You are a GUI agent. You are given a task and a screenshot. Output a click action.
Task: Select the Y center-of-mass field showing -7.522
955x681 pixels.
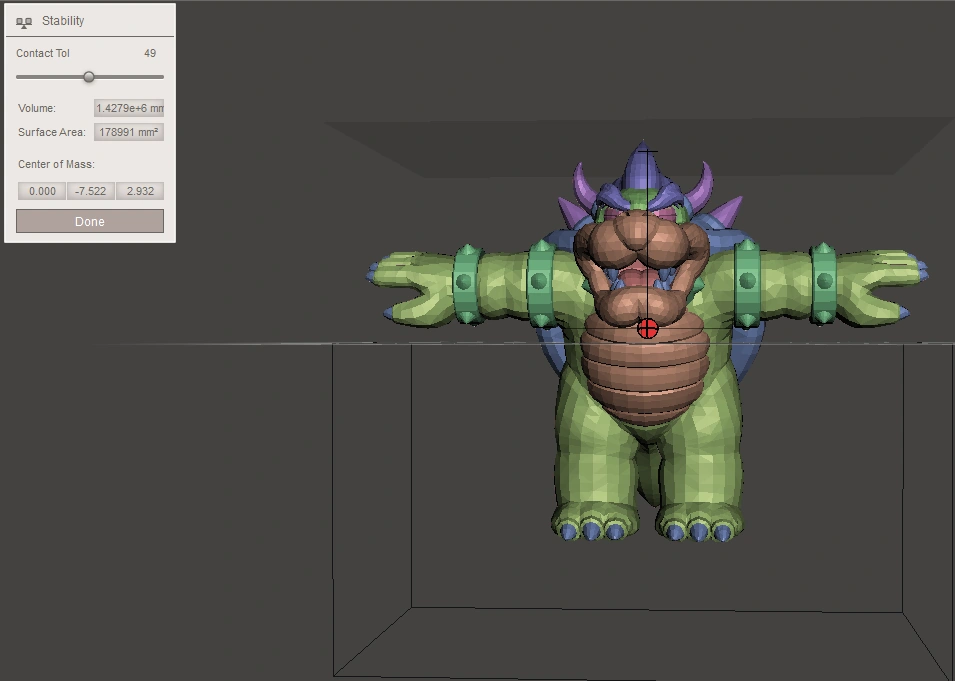(x=89, y=190)
